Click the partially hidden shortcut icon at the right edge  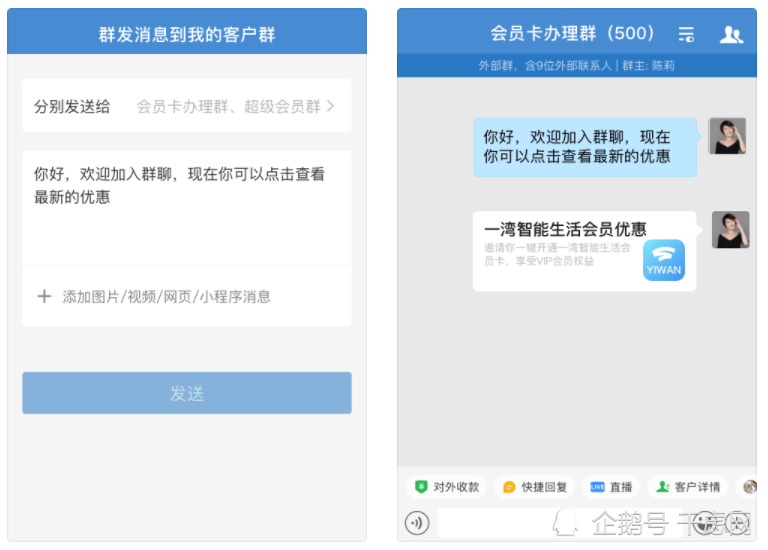[x=749, y=487]
